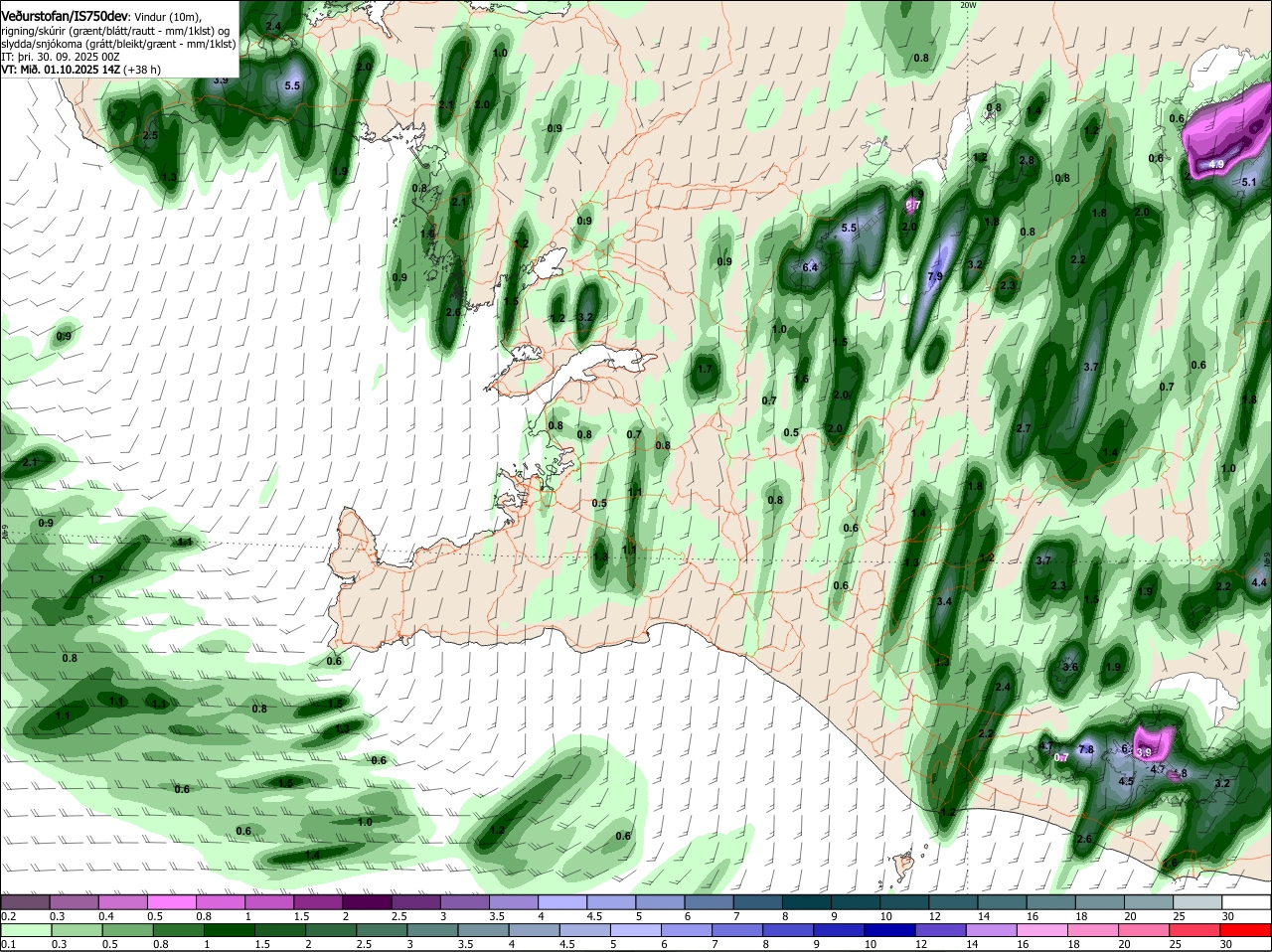The height and width of the screenshot is (952, 1272).
Task: Select the 0.2 swatch on the upper snow scale
Action: click(x=25, y=901)
